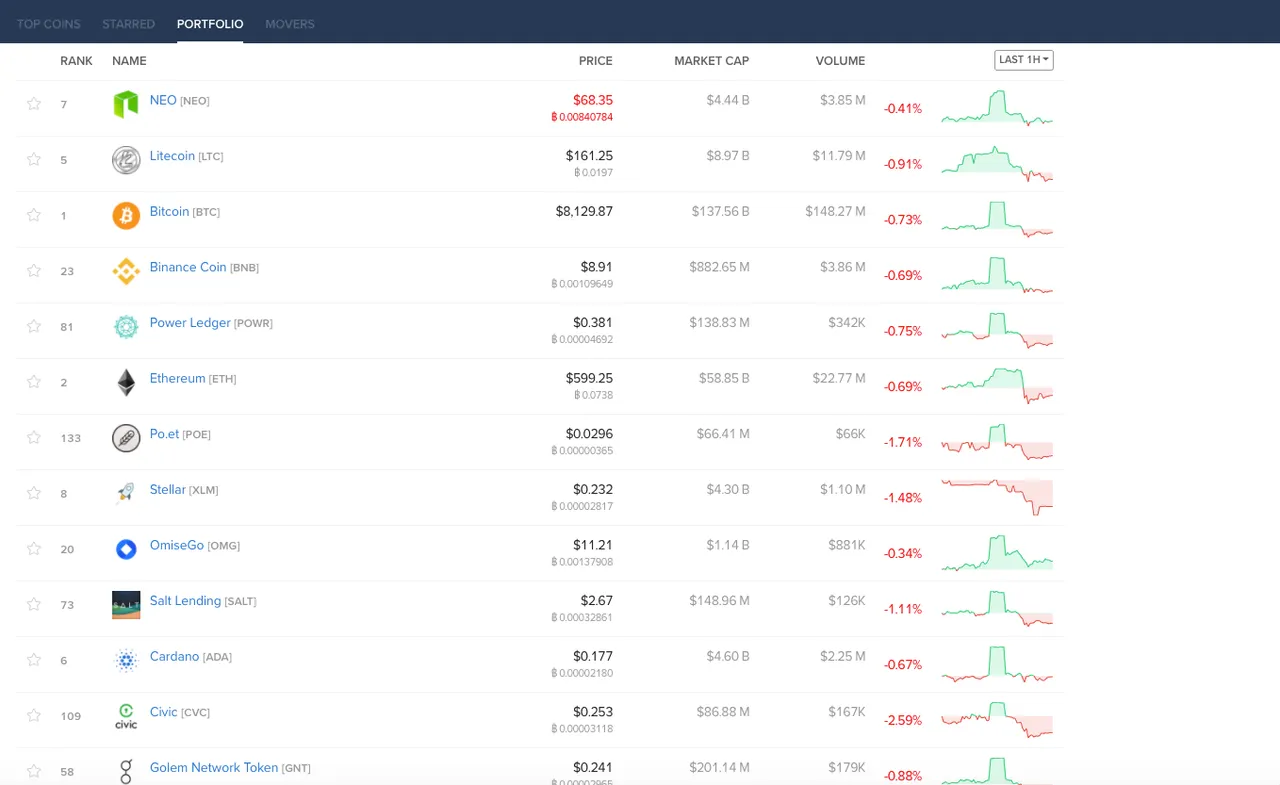Open the OmiseGo coin link
Viewport: 1280px width, 785px height.
click(177, 545)
